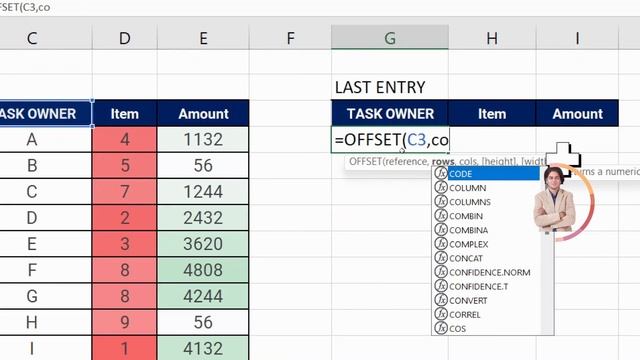Select column F header
The image size is (640, 360).
coord(290,38)
